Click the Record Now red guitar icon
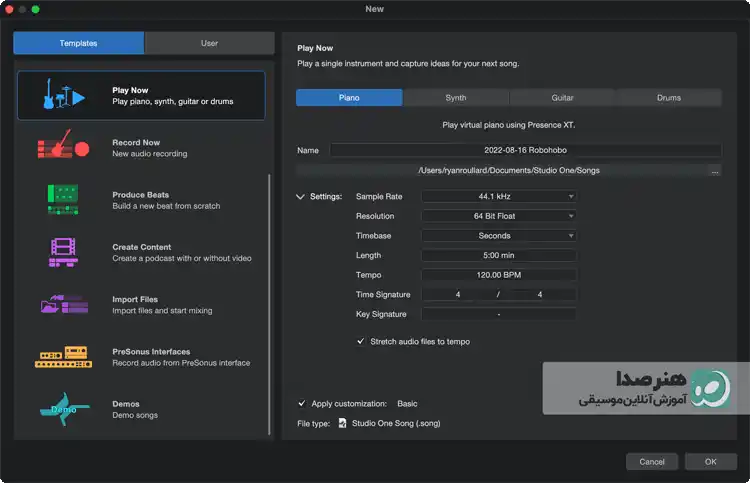Screen dimensions: 750x483 click(x=64, y=144)
